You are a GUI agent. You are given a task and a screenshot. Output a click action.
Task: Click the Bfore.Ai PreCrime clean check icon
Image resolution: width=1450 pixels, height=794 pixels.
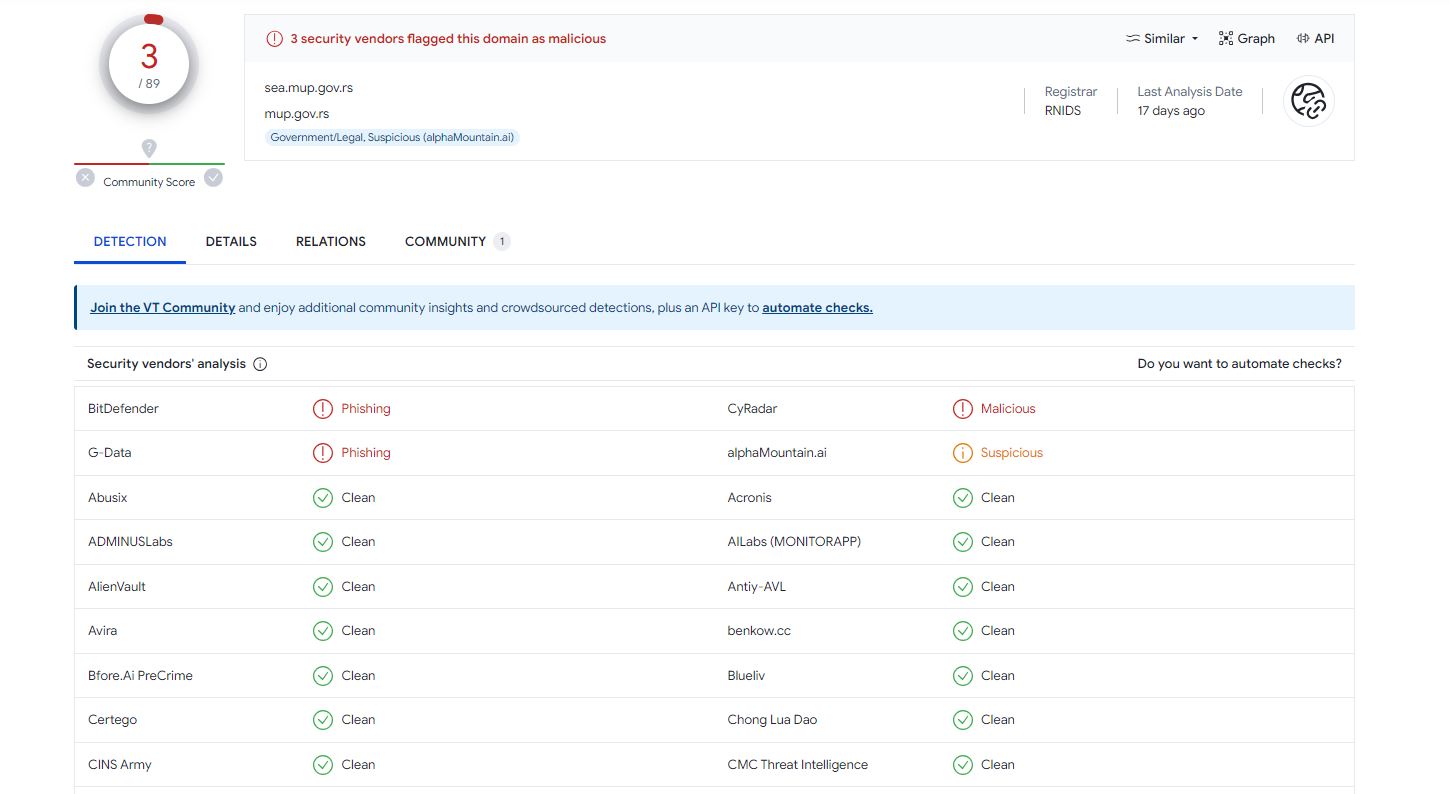(323, 676)
